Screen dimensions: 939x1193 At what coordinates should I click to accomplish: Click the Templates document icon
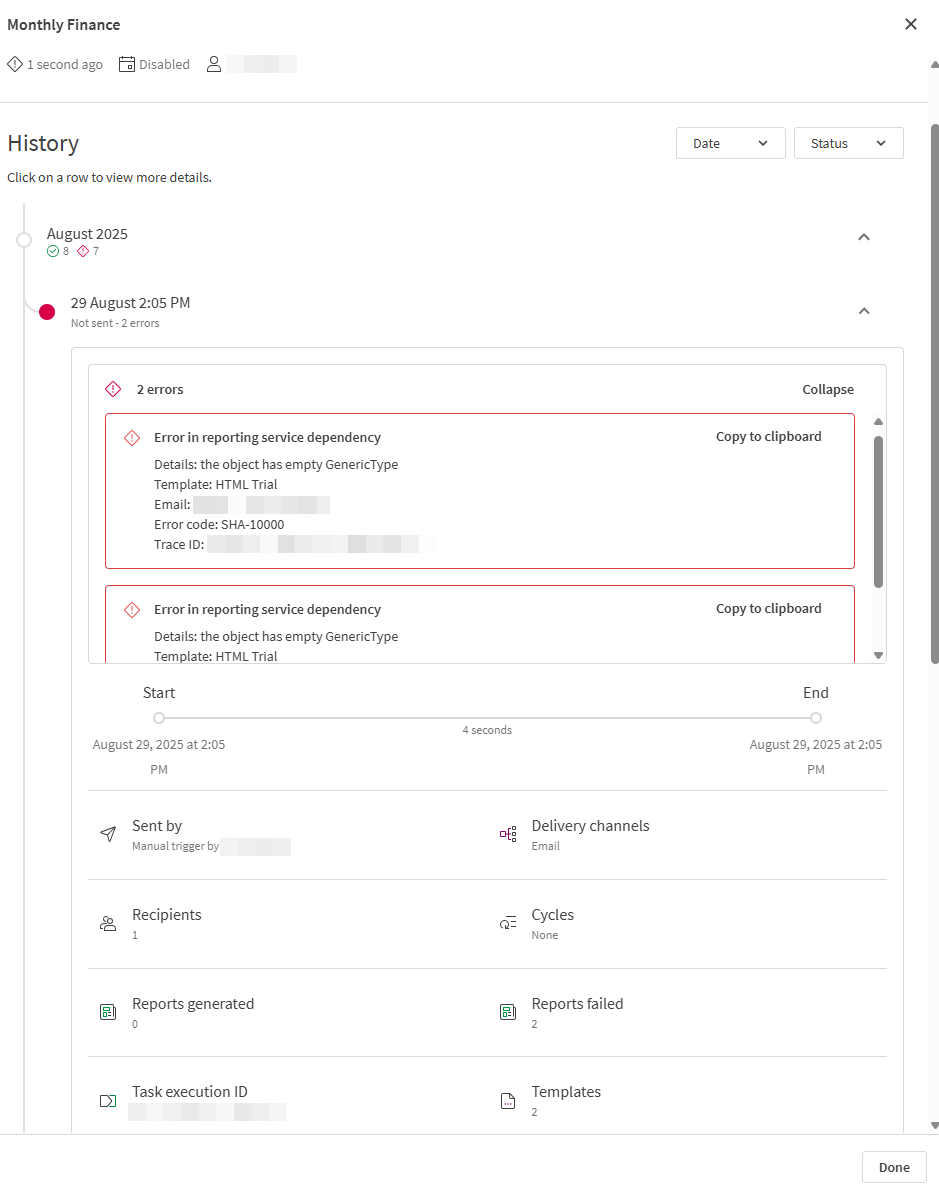tap(508, 1099)
